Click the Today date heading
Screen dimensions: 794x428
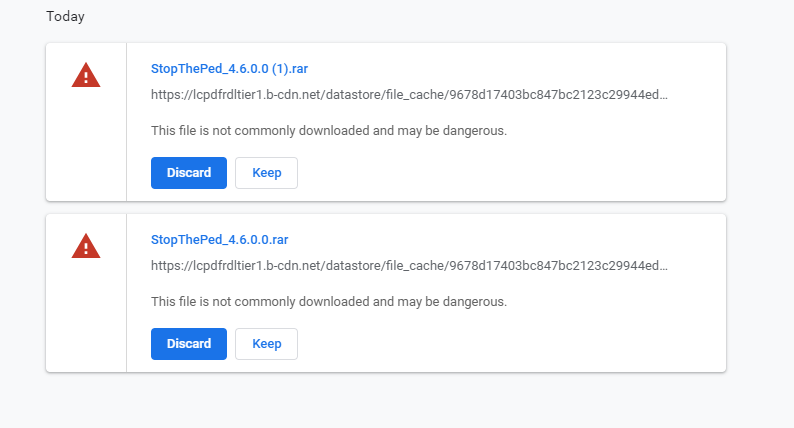[65, 17]
